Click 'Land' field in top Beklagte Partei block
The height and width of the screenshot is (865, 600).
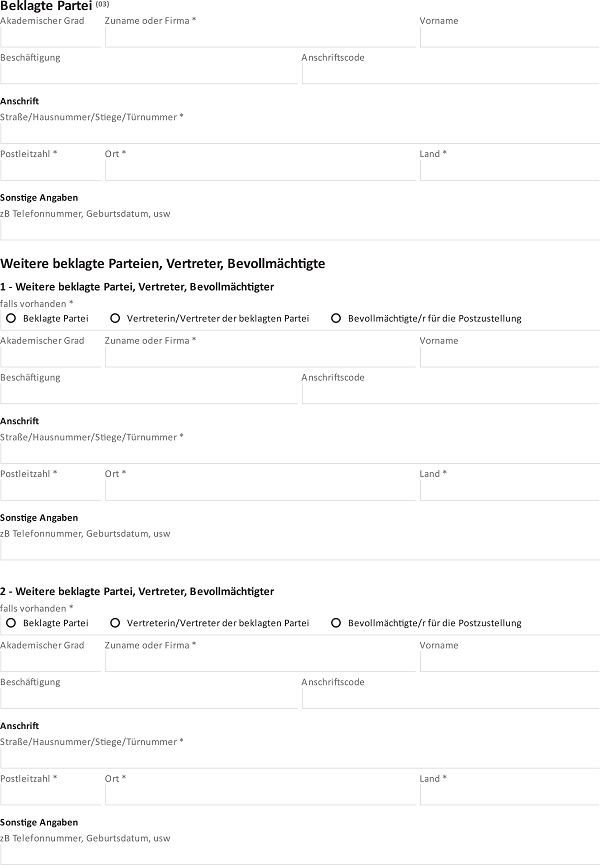point(509,170)
